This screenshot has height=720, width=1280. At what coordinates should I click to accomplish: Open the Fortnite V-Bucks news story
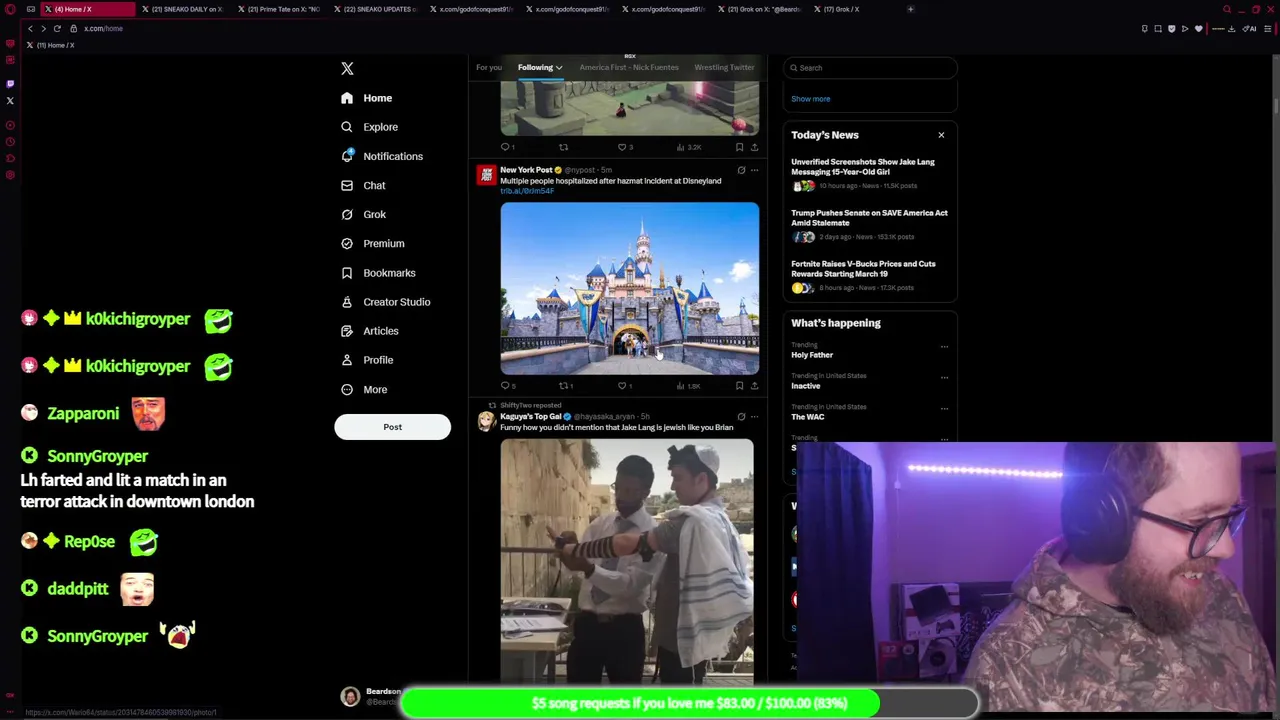(x=869, y=276)
